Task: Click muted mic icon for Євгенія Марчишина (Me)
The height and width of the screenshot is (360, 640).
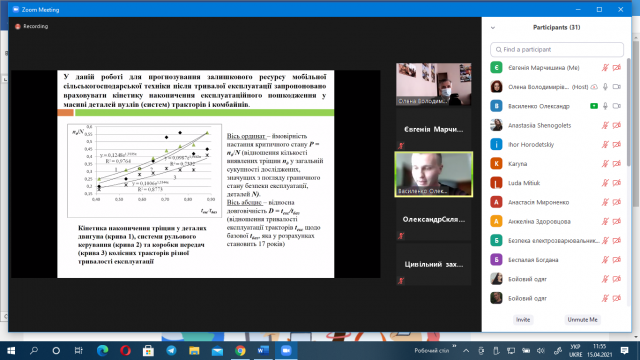Action: (605, 68)
